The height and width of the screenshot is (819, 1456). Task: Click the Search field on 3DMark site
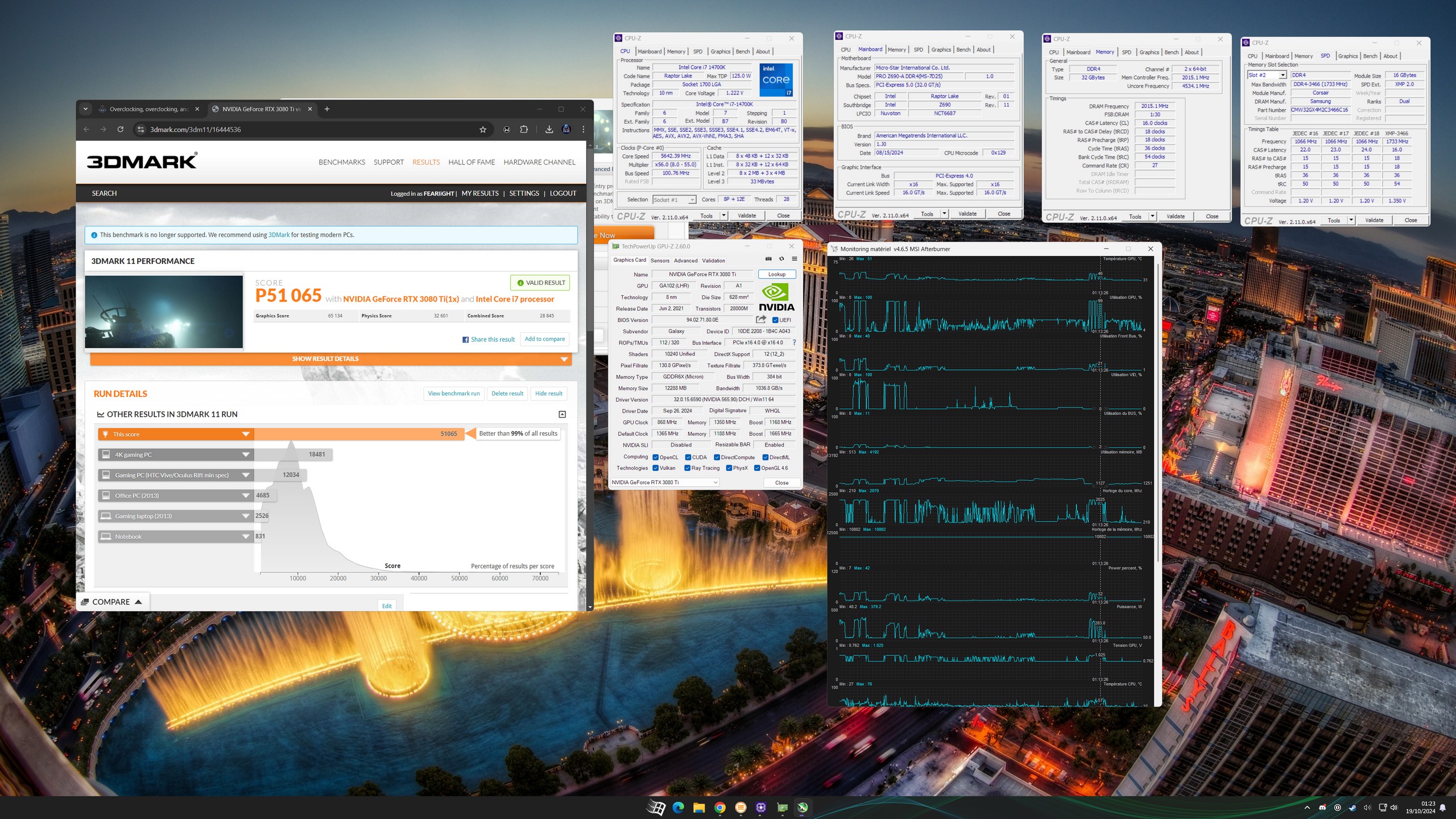105,193
